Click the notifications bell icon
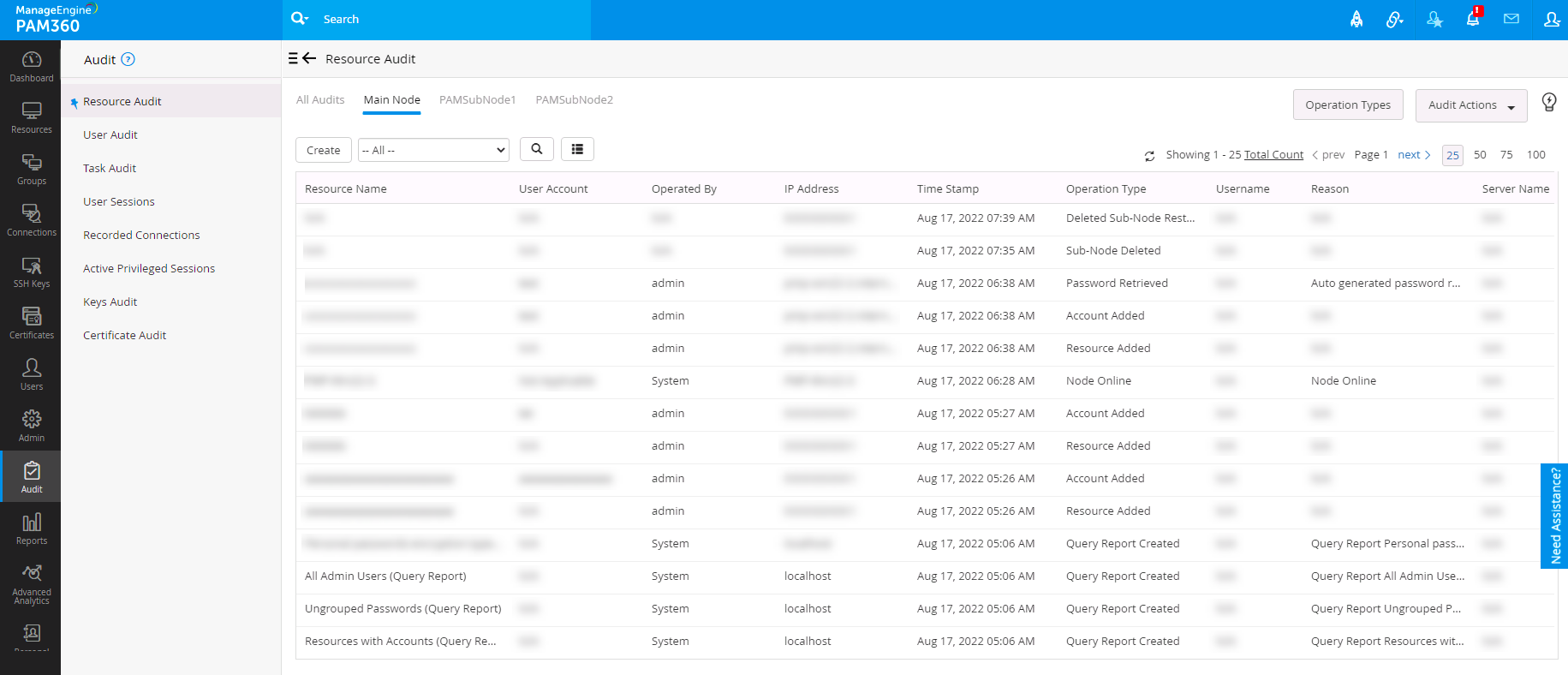This screenshot has width=1568, height=675. coord(1473,18)
